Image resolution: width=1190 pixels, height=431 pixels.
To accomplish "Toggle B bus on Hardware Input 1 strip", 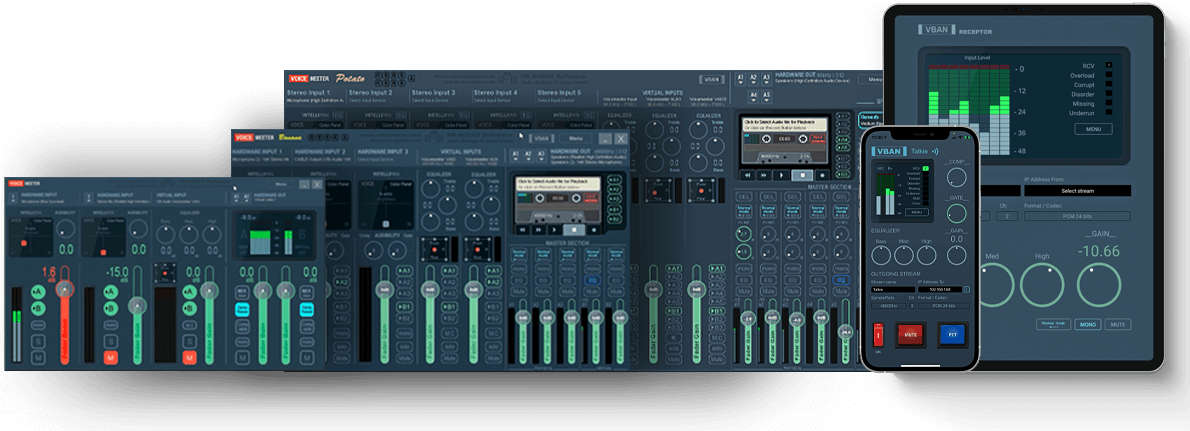I will (38, 308).
